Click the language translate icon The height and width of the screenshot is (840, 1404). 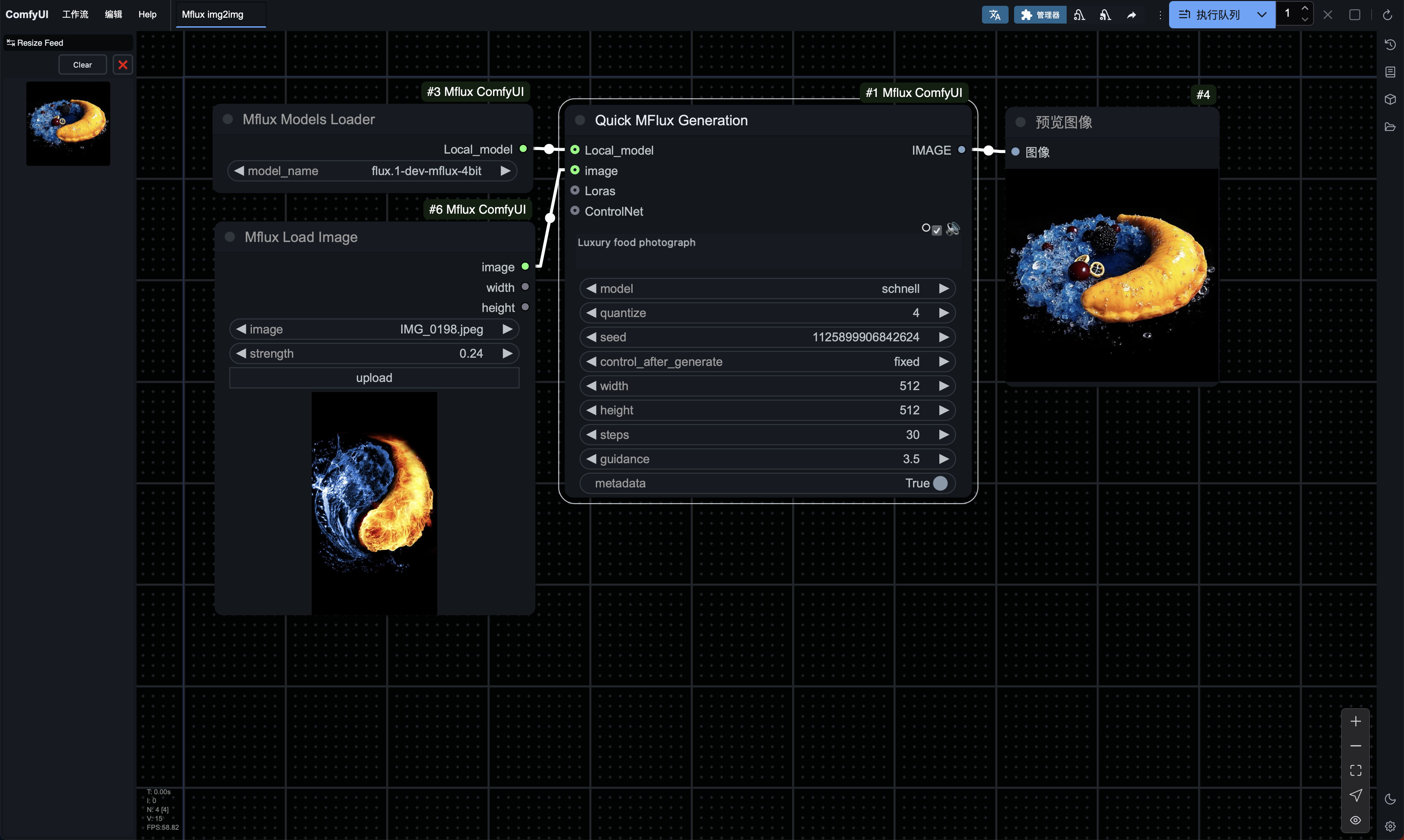995,15
